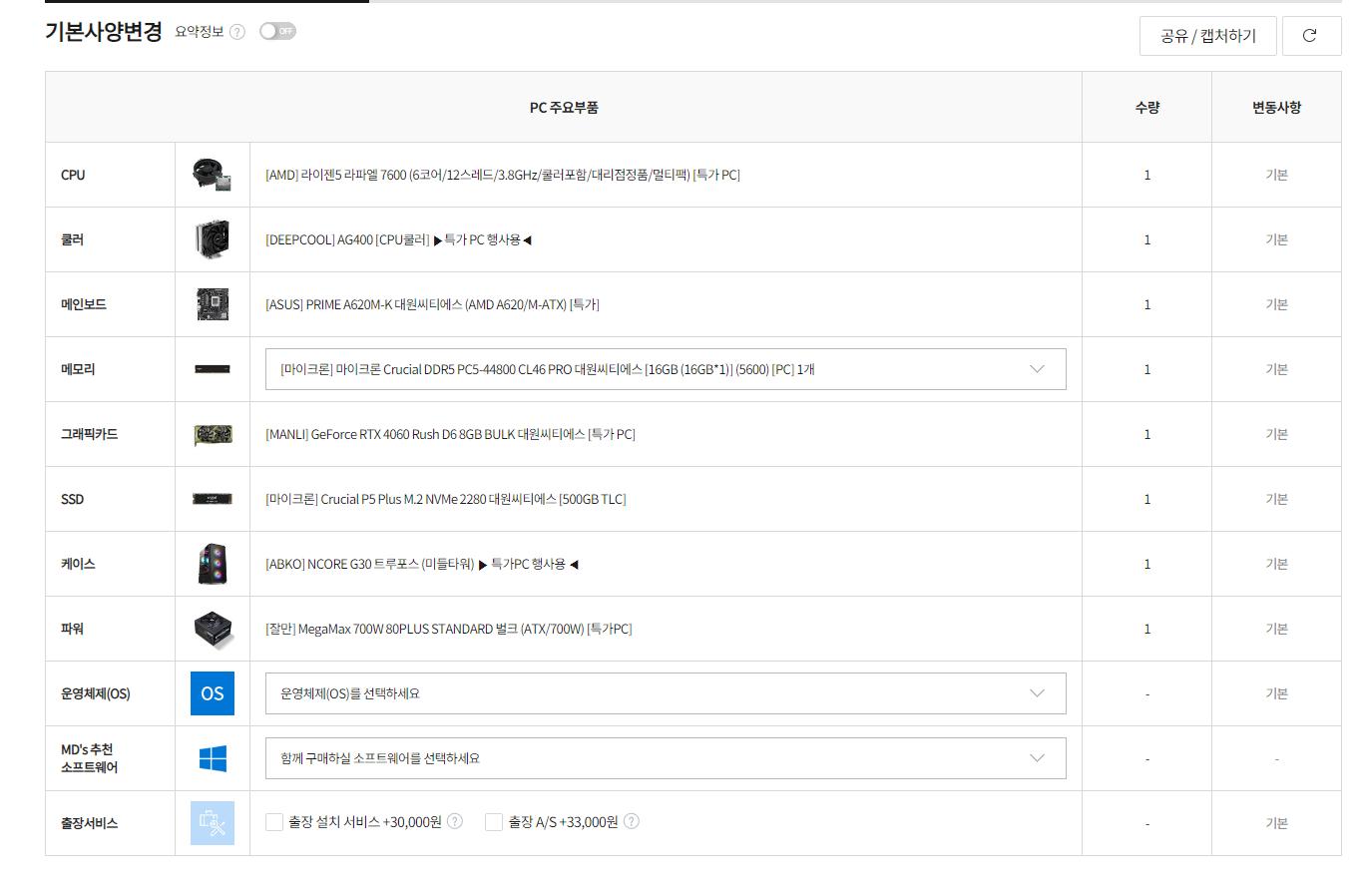Screen dimensions: 1359x896
Task: Click the 운영체제(OS) row label
Action: coord(96,693)
